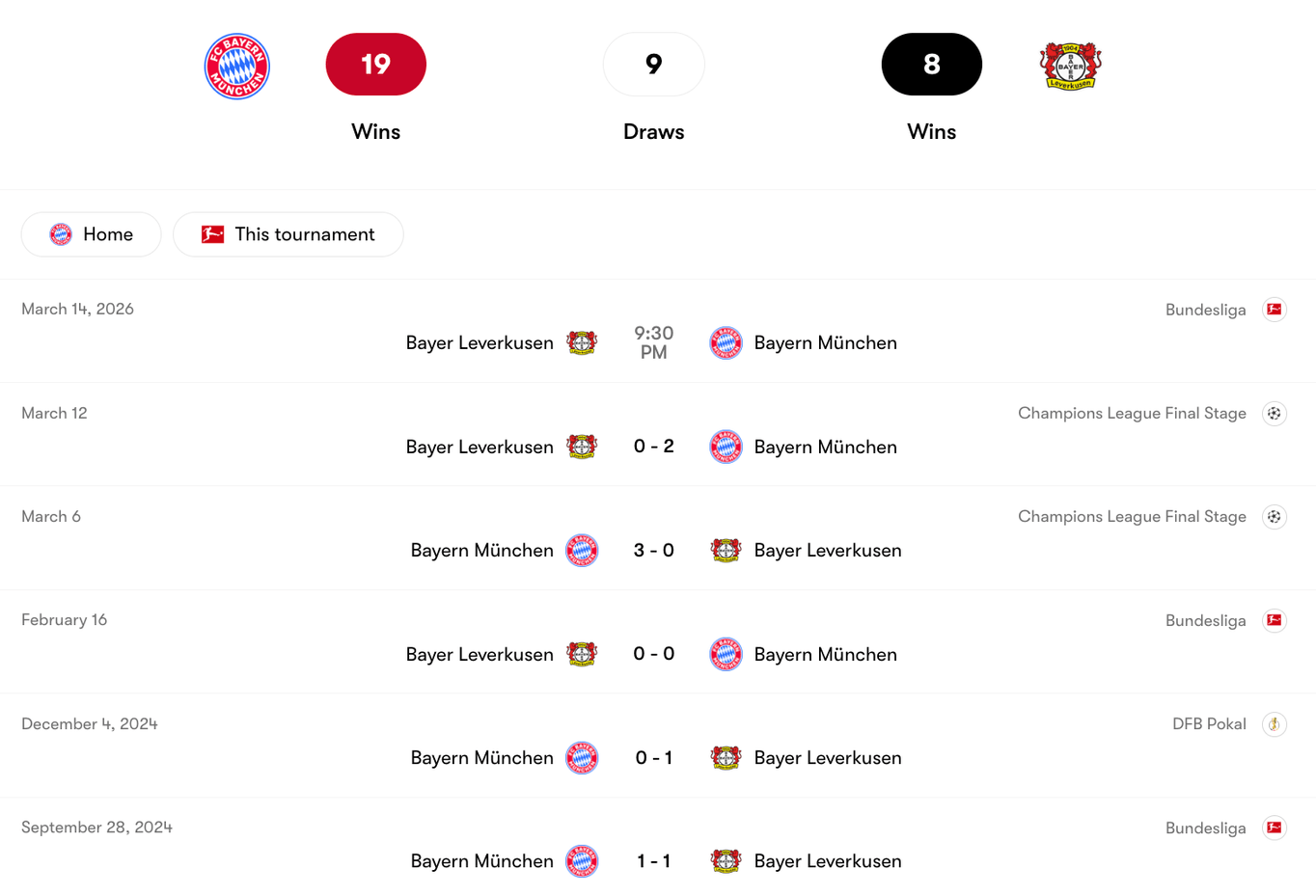Click the 9:30 PM kickoff time
The height and width of the screenshot is (896, 1316).
(x=654, y=342)
